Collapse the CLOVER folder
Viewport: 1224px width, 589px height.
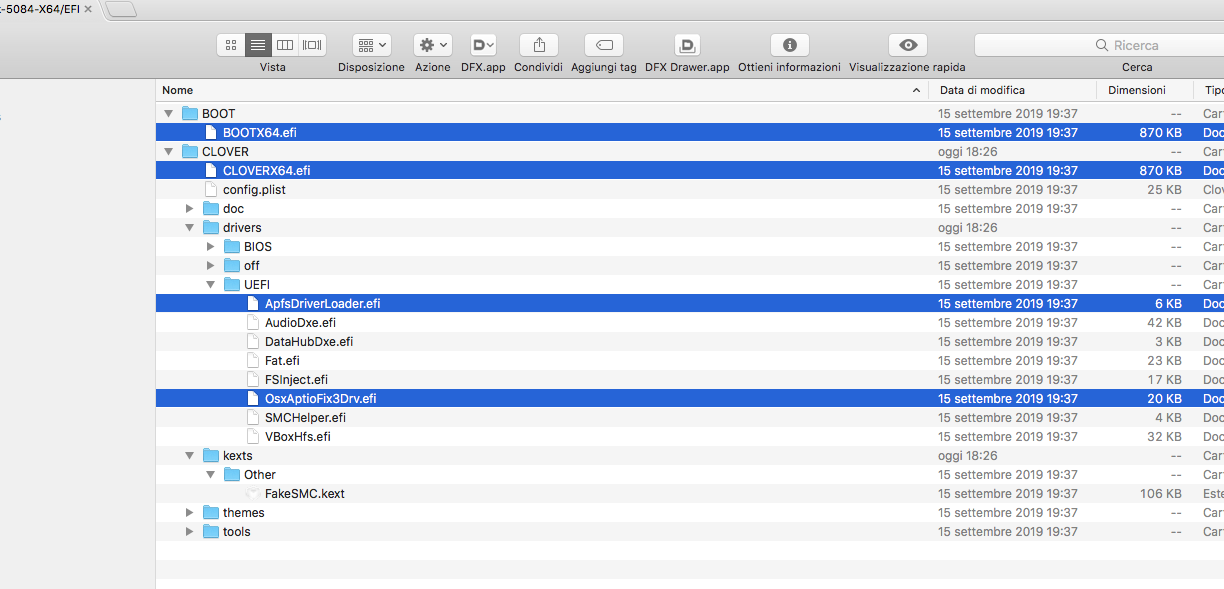coord(169,152)
